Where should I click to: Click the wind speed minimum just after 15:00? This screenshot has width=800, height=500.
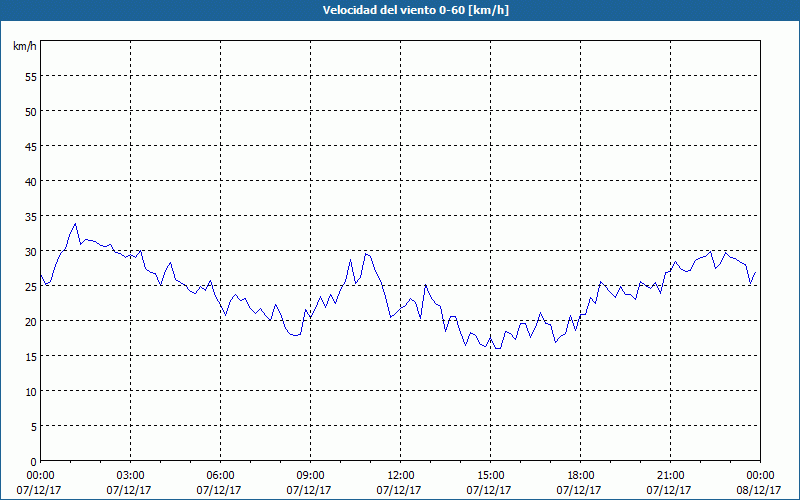(x=498, y=348)
